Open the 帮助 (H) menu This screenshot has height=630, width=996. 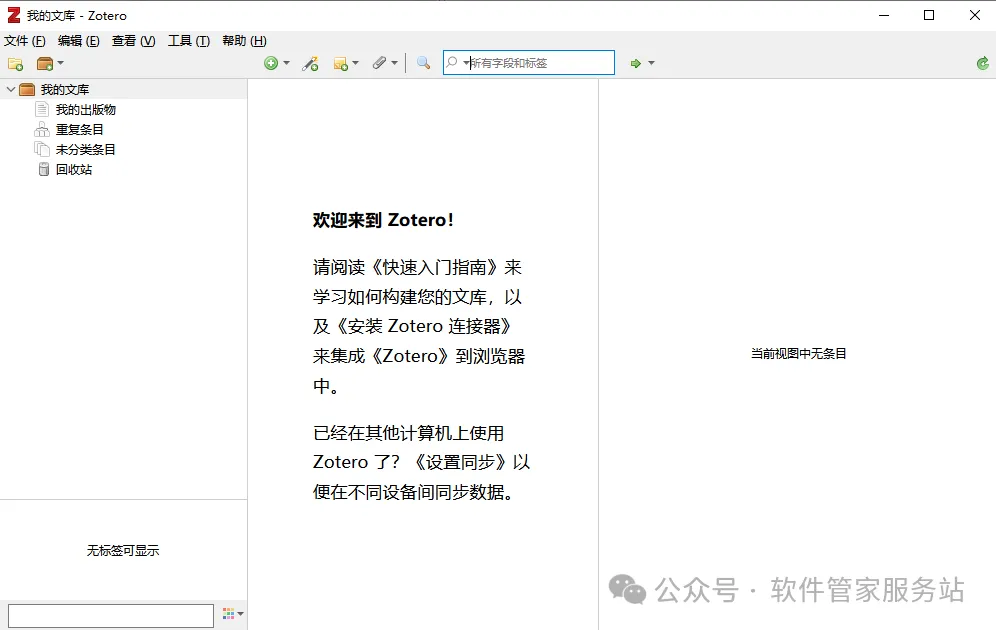245,41
